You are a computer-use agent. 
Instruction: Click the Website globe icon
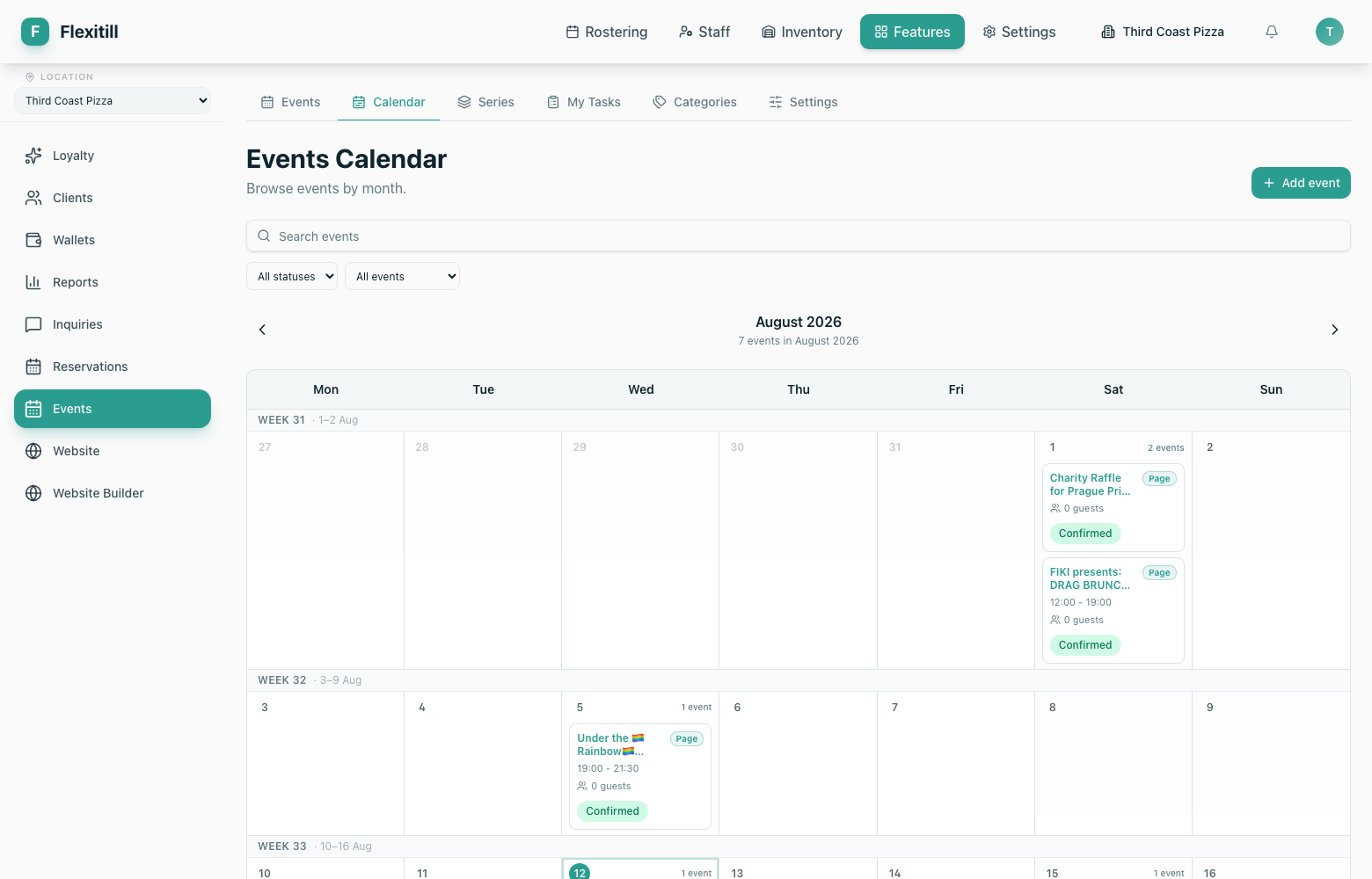[33, 451]
